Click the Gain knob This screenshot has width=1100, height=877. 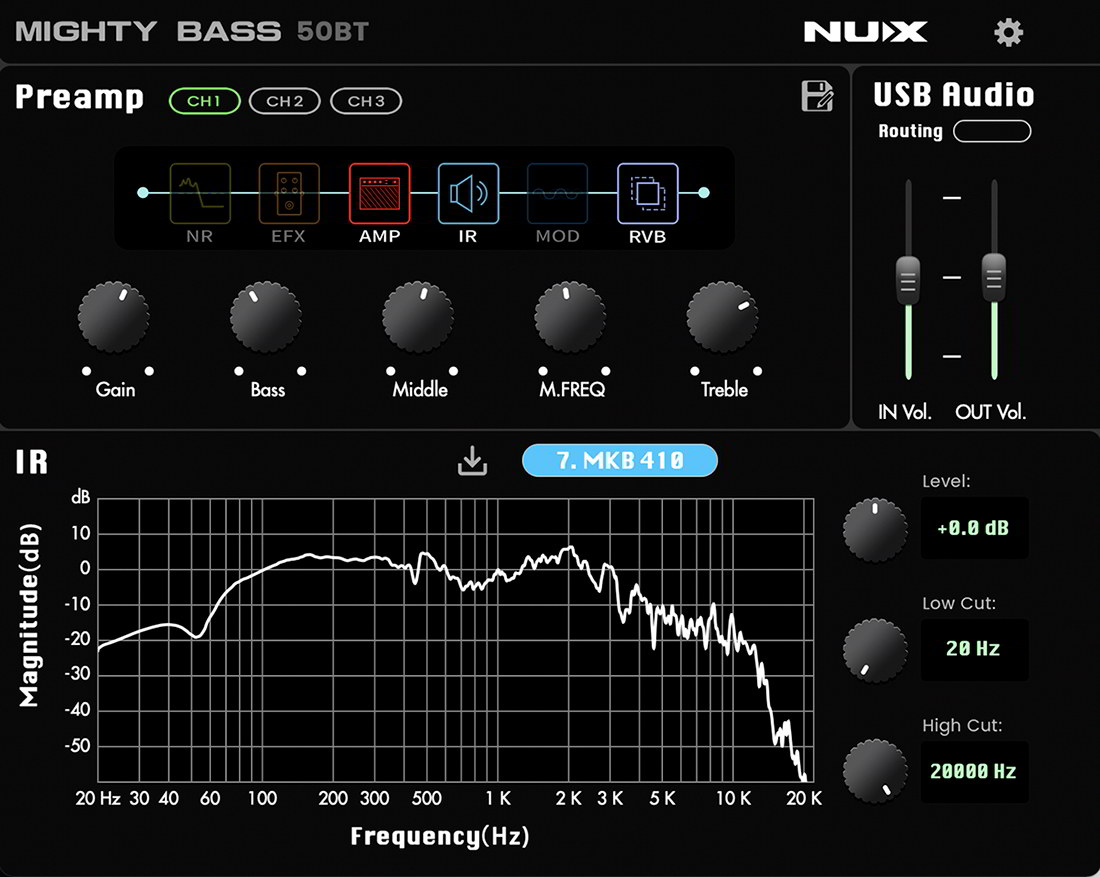click(x=114, y=317)
